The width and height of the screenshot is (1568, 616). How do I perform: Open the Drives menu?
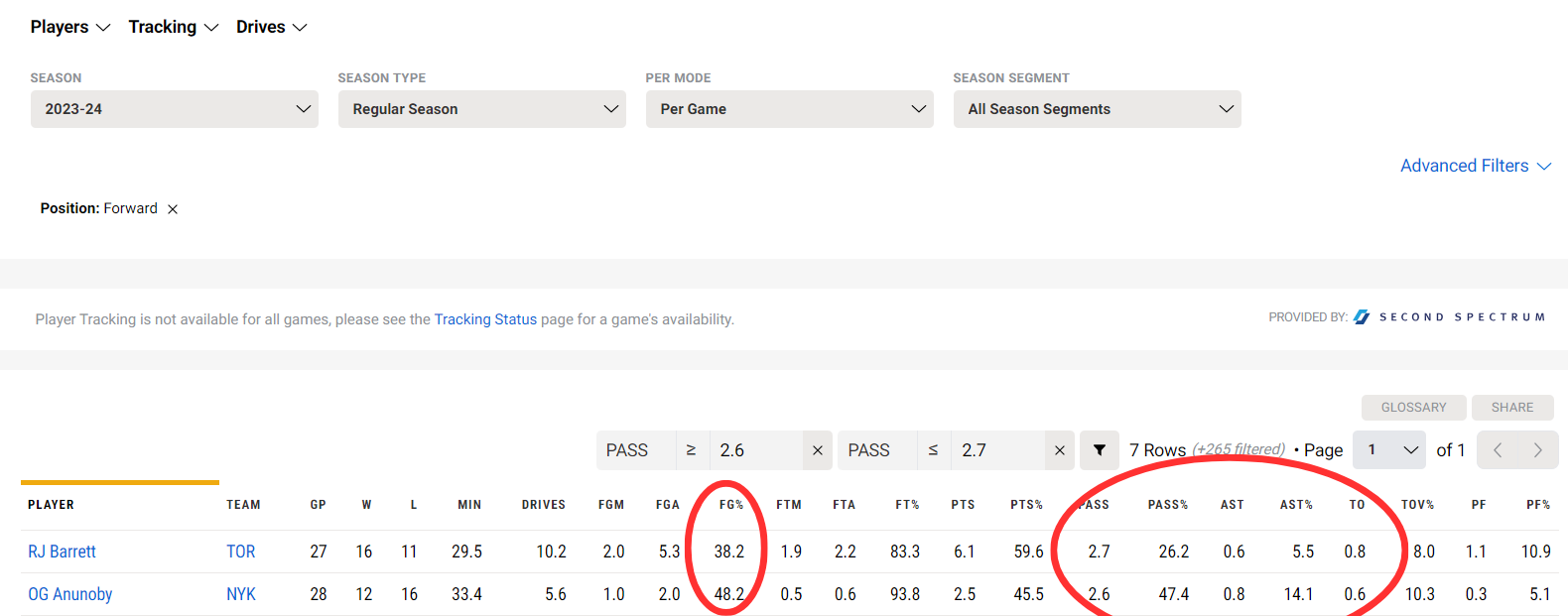271,27
